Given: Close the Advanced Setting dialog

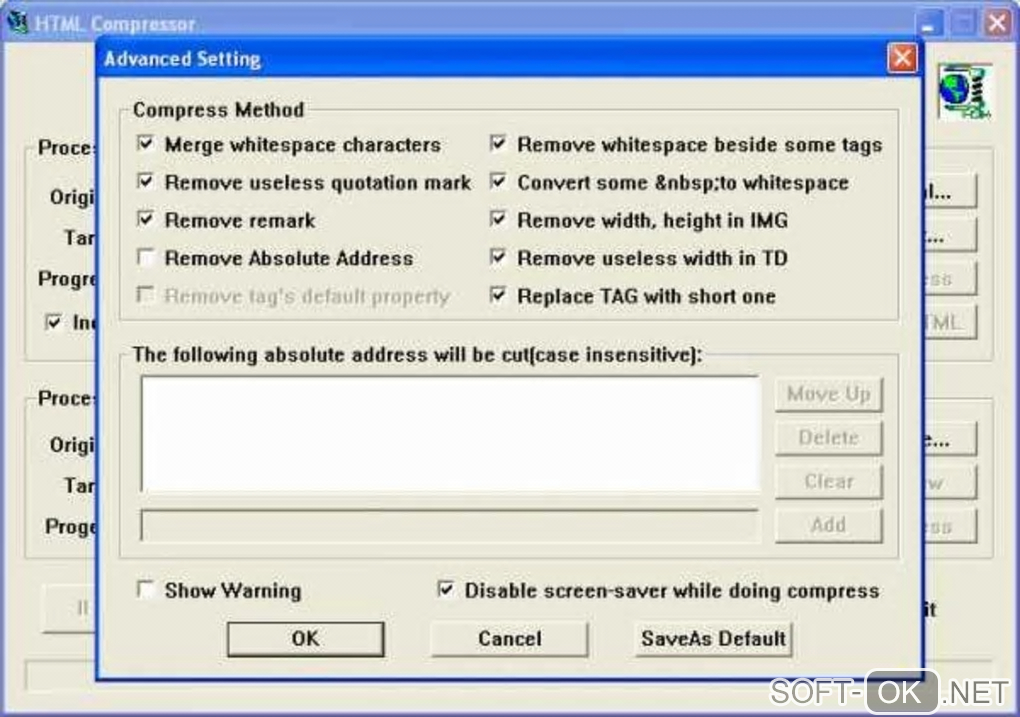Looking at the screenshot, I should (x=902, y=59).
